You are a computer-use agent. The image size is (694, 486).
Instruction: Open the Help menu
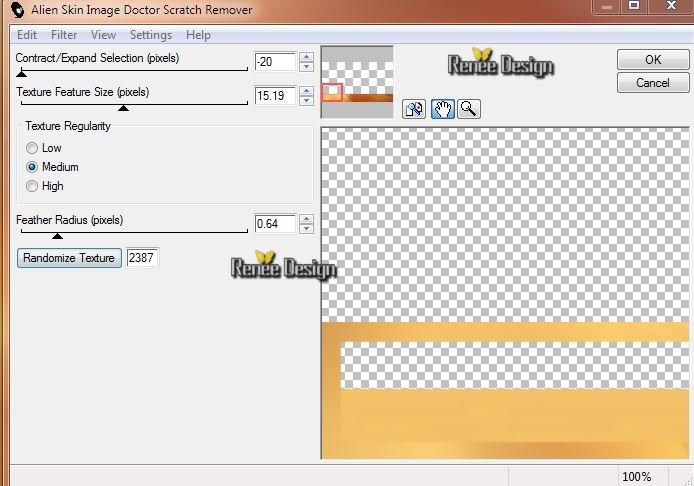(198, 35)
